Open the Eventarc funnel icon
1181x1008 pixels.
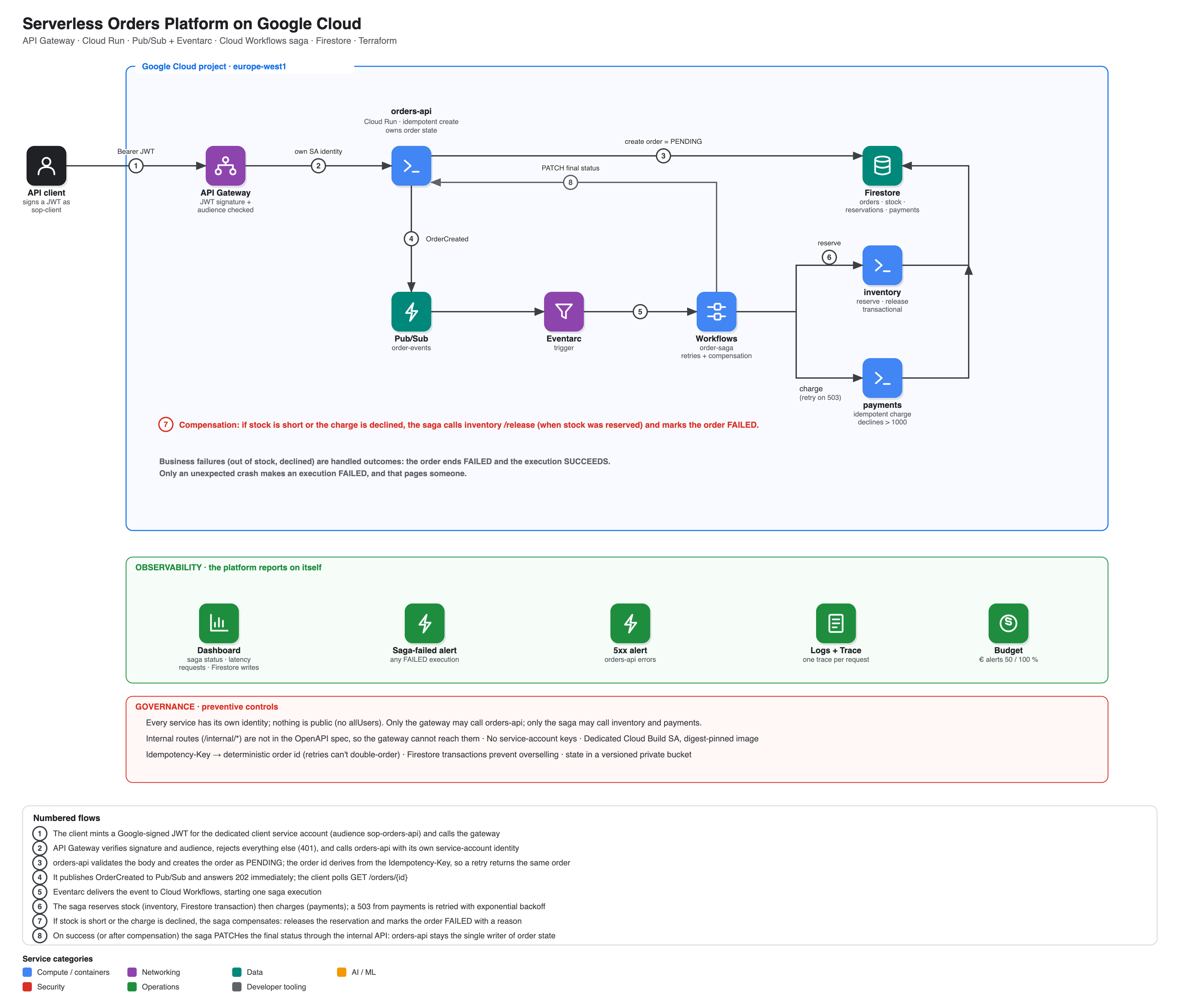point(564,312)
